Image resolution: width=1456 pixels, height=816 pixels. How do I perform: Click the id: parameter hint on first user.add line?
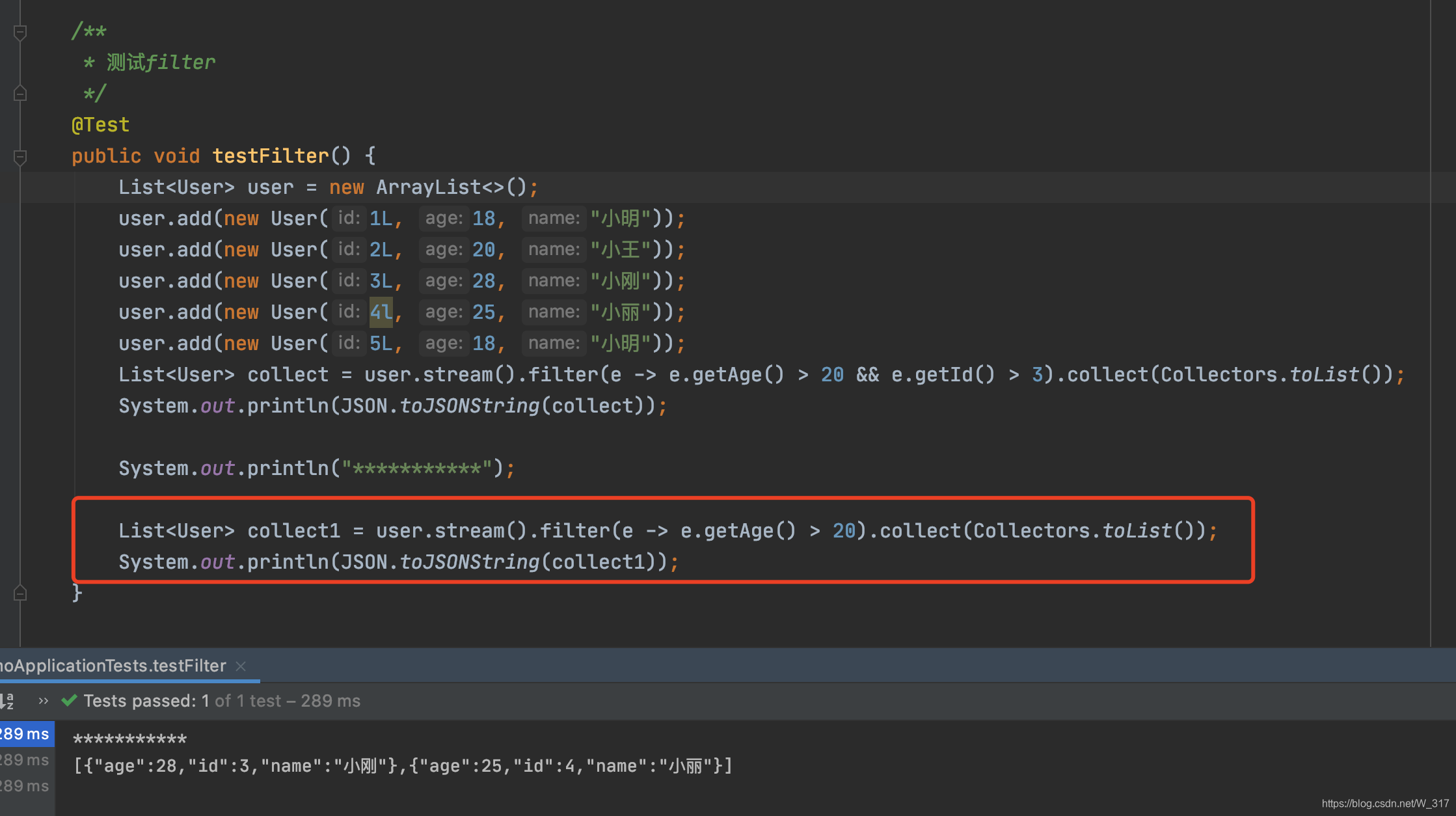point(349,218)
